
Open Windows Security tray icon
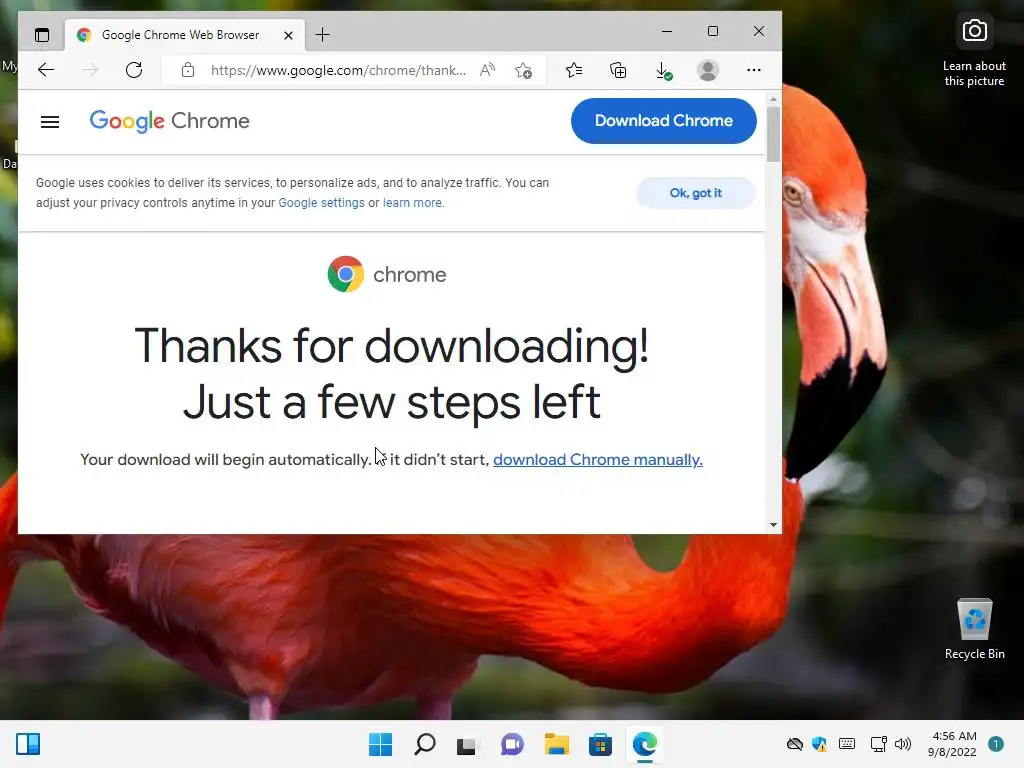820,744
